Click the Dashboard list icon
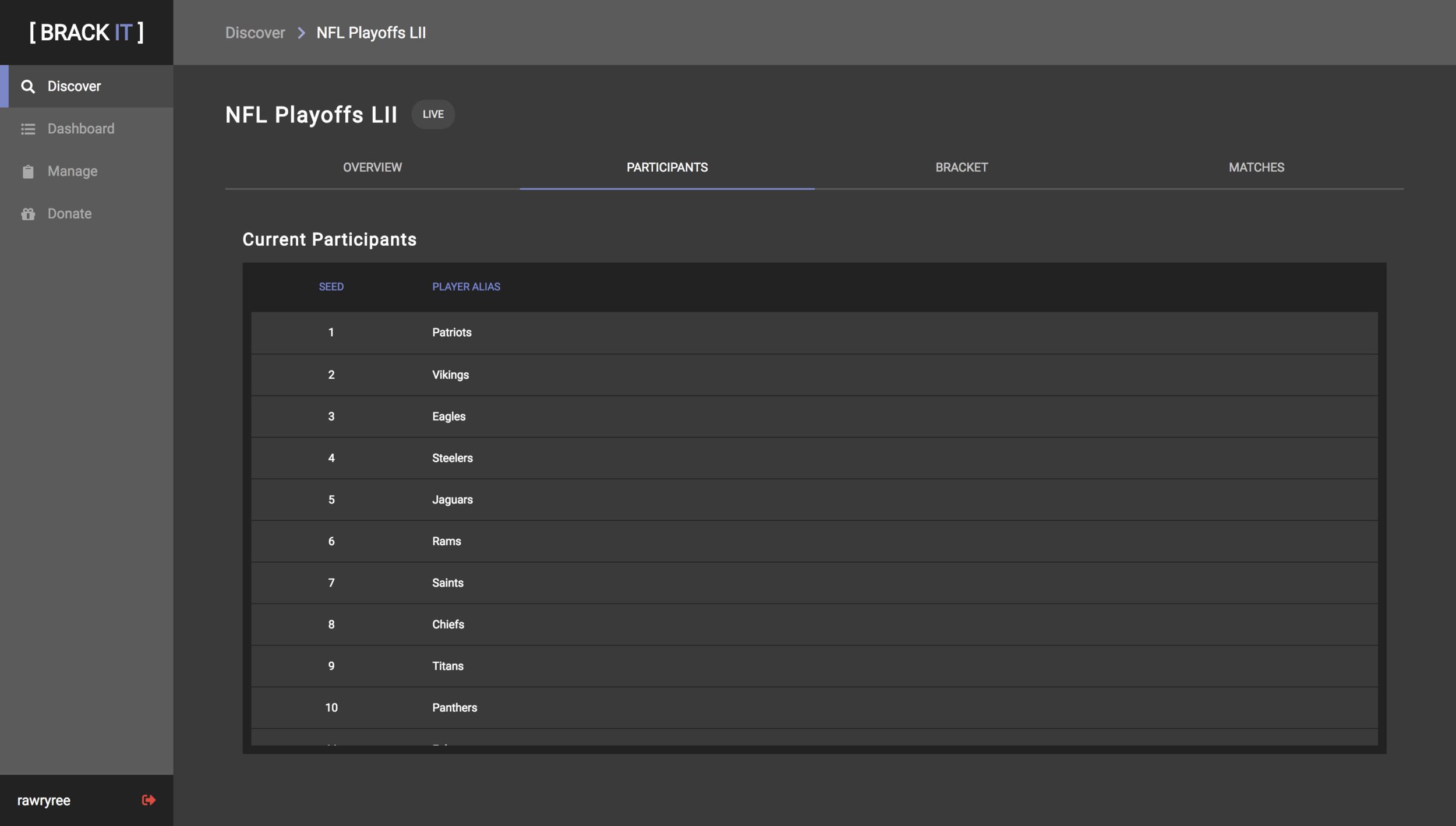The image size is (1456, 826). 28,129
